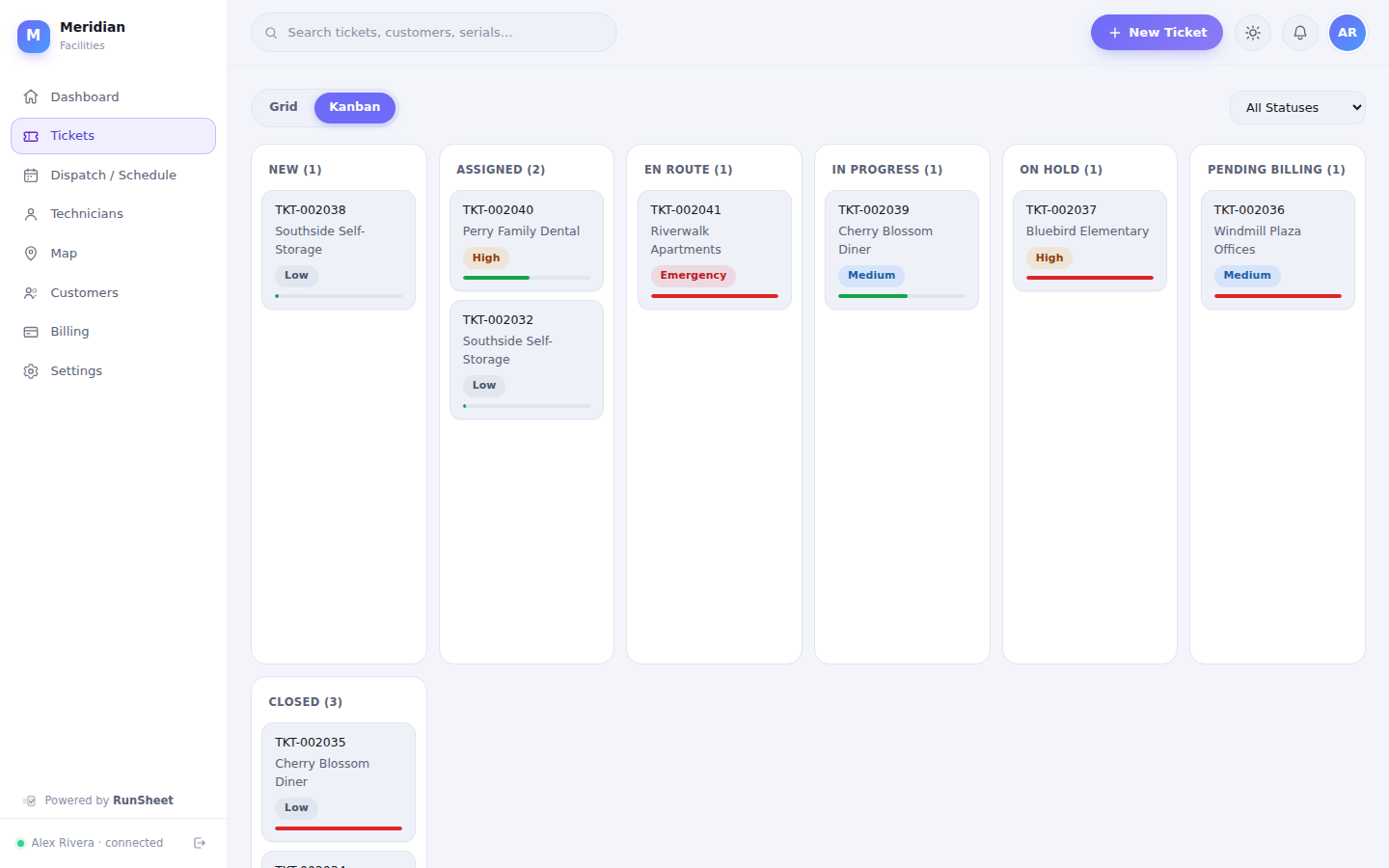Screen dimensions: 1389x868
Task: Create a New Ticket
Action: (1157, 33)
